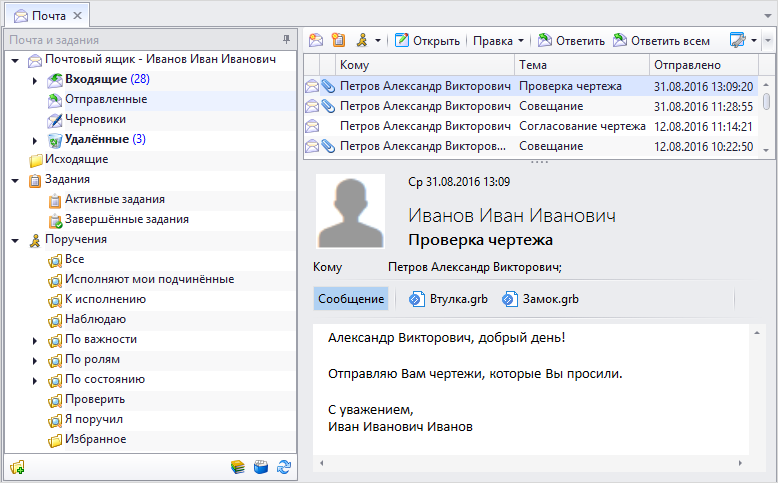The image size is (778, 483).
Task: Select the Активные задания folder
Action: pyautogui.click(x=114, y=199)
